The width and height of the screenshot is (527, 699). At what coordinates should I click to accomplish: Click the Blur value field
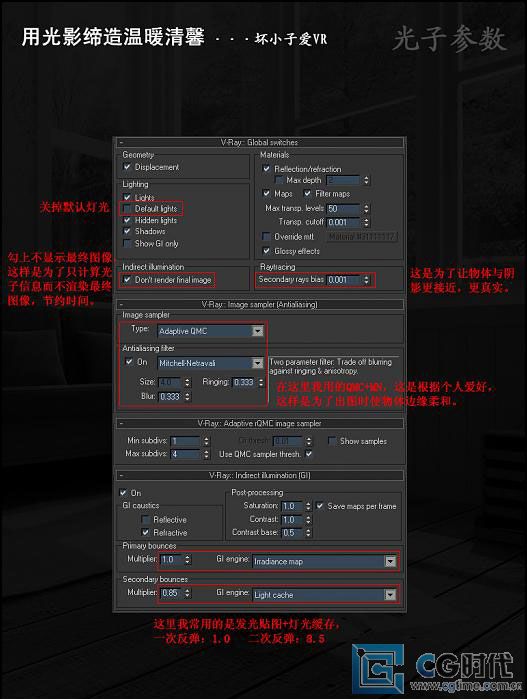tap(170, 396)
